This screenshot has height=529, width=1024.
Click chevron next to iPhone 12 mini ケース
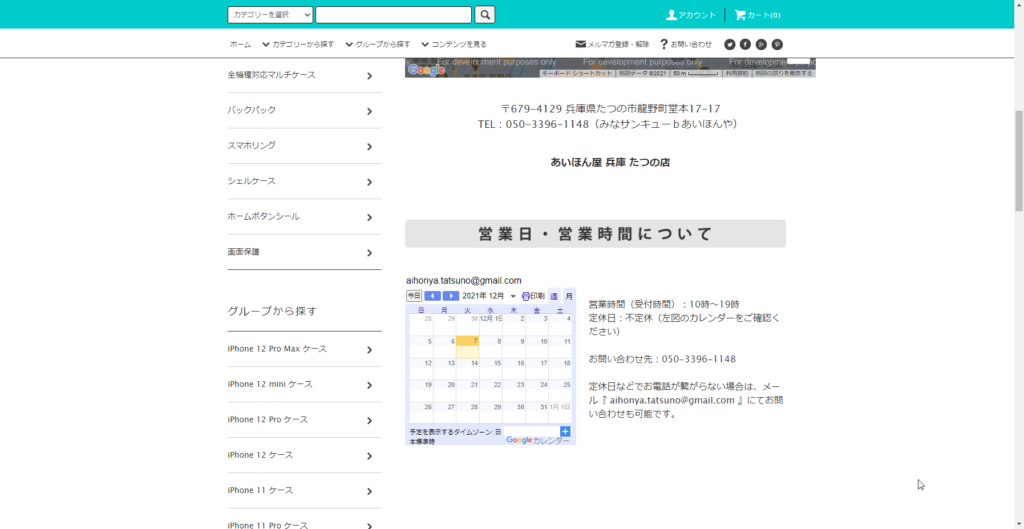click(x=370, y=385)
